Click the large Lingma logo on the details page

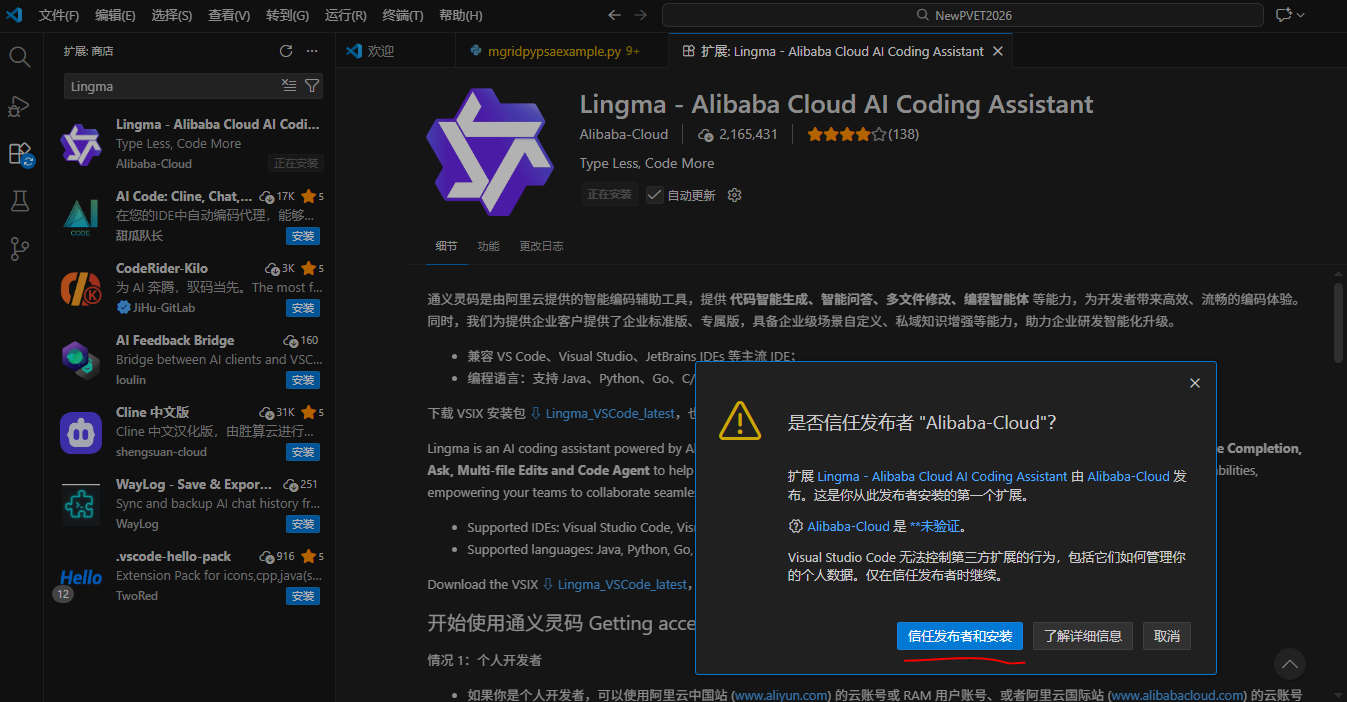[489, 151]
